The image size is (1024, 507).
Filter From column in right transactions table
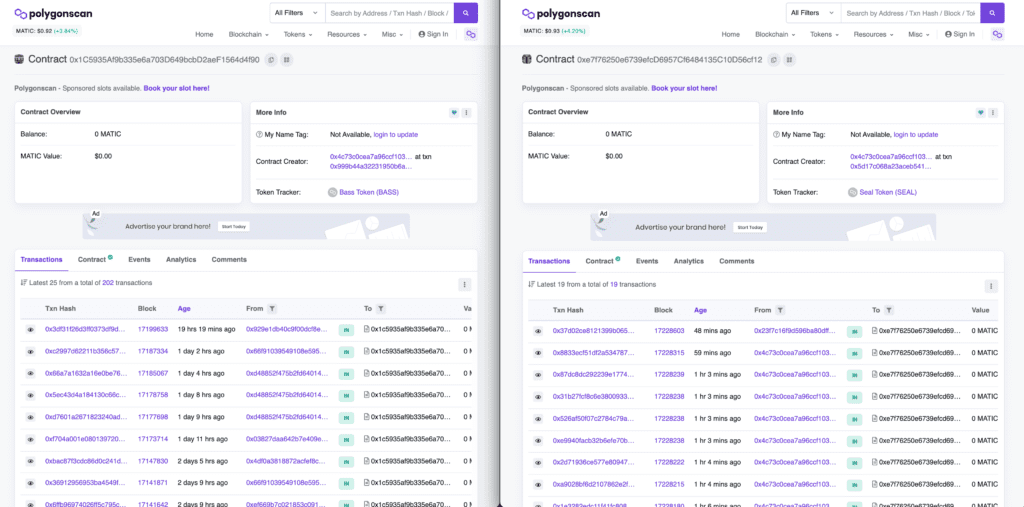click(x=780, y=310)
